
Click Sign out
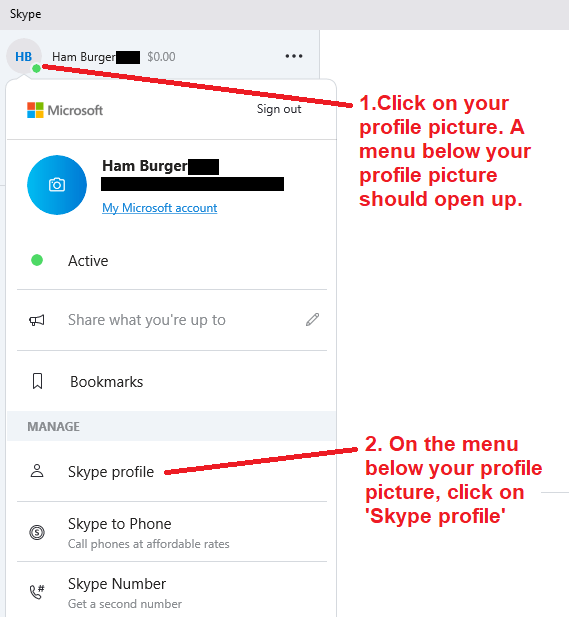pyautogui.click(x=279, y=109)
